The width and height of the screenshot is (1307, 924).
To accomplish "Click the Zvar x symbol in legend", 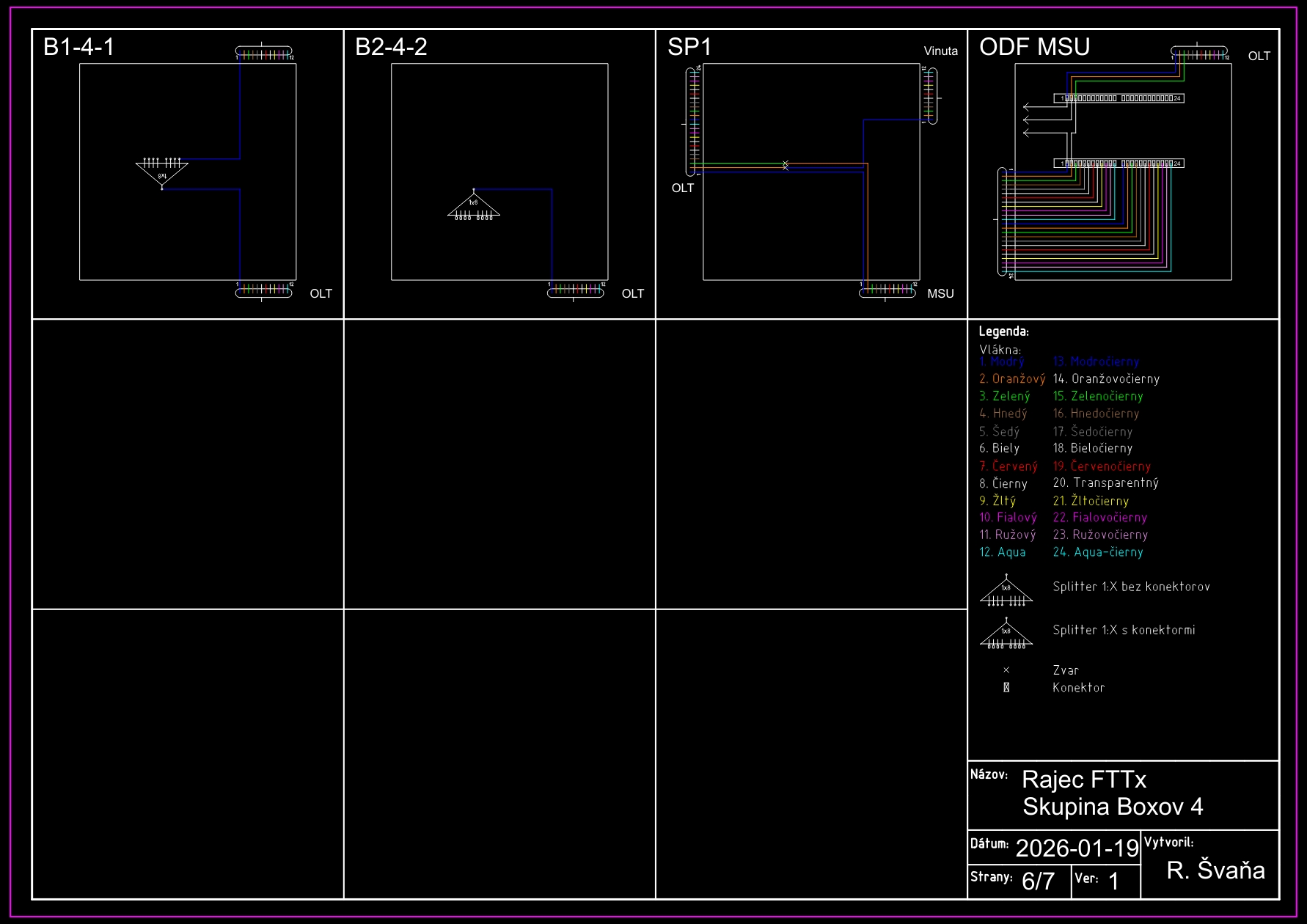I will pos(1006,670).
